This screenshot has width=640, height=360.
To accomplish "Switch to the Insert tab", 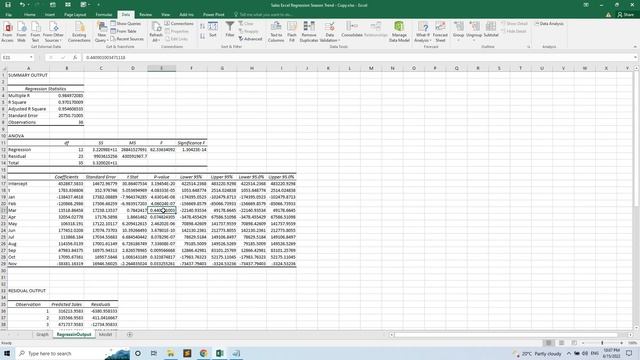I will coord(50,14).
